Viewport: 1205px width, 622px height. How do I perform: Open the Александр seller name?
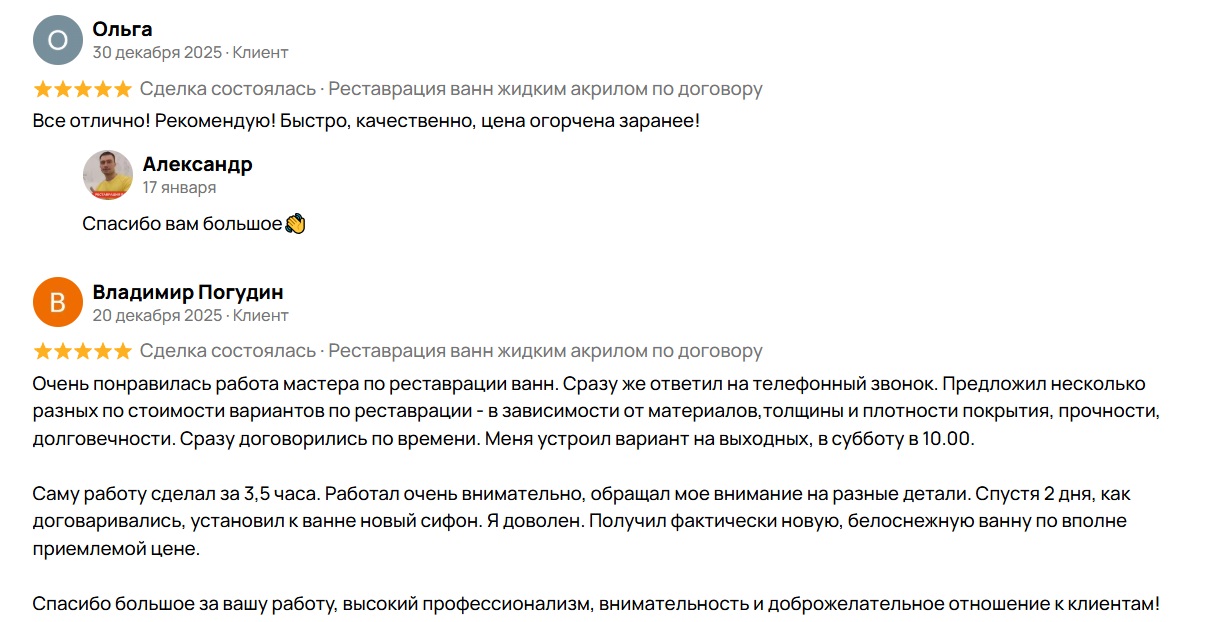(197, 164)
